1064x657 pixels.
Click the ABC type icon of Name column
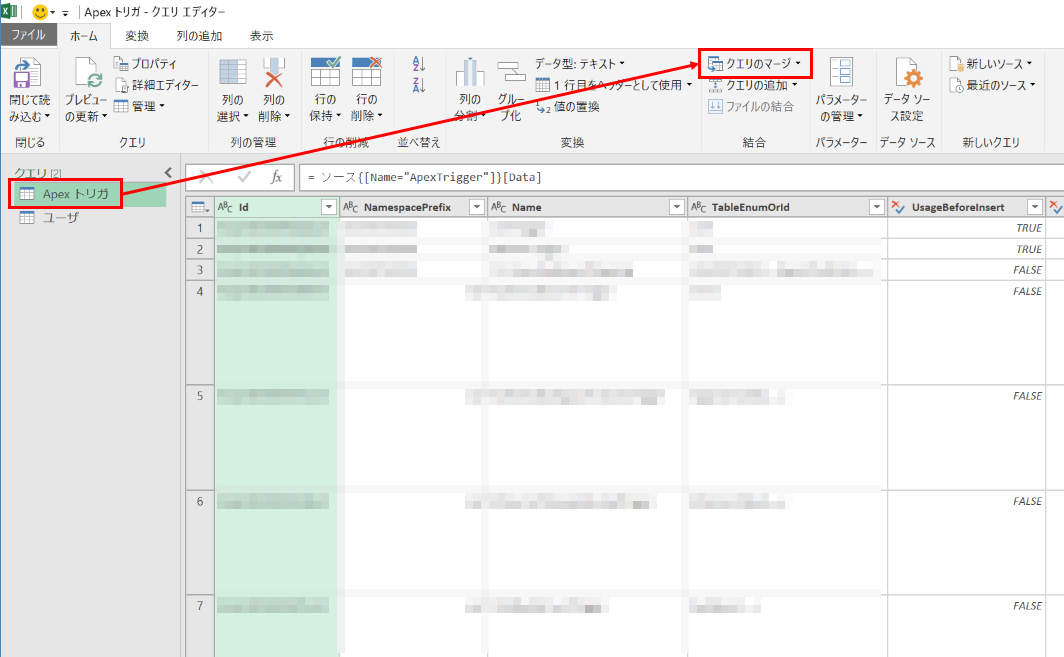pos(499,207)
